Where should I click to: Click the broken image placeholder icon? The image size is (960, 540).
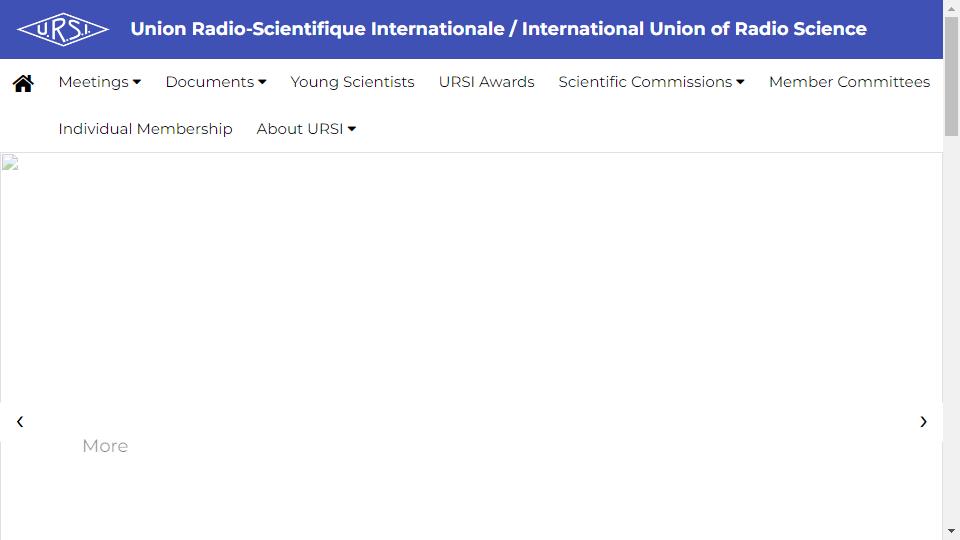coord(10,162)
